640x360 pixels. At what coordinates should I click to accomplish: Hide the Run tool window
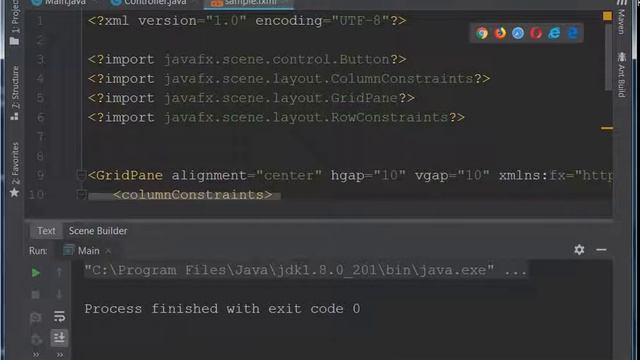pyautogui.click(x=601, y=249)
